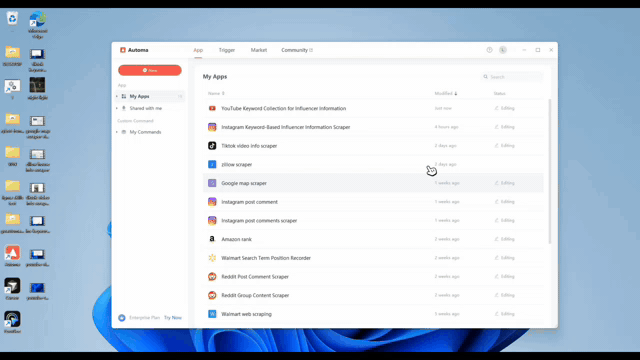Click the Reddit Group Content Scraper icon
640x360 pixels.
(212, 295)
